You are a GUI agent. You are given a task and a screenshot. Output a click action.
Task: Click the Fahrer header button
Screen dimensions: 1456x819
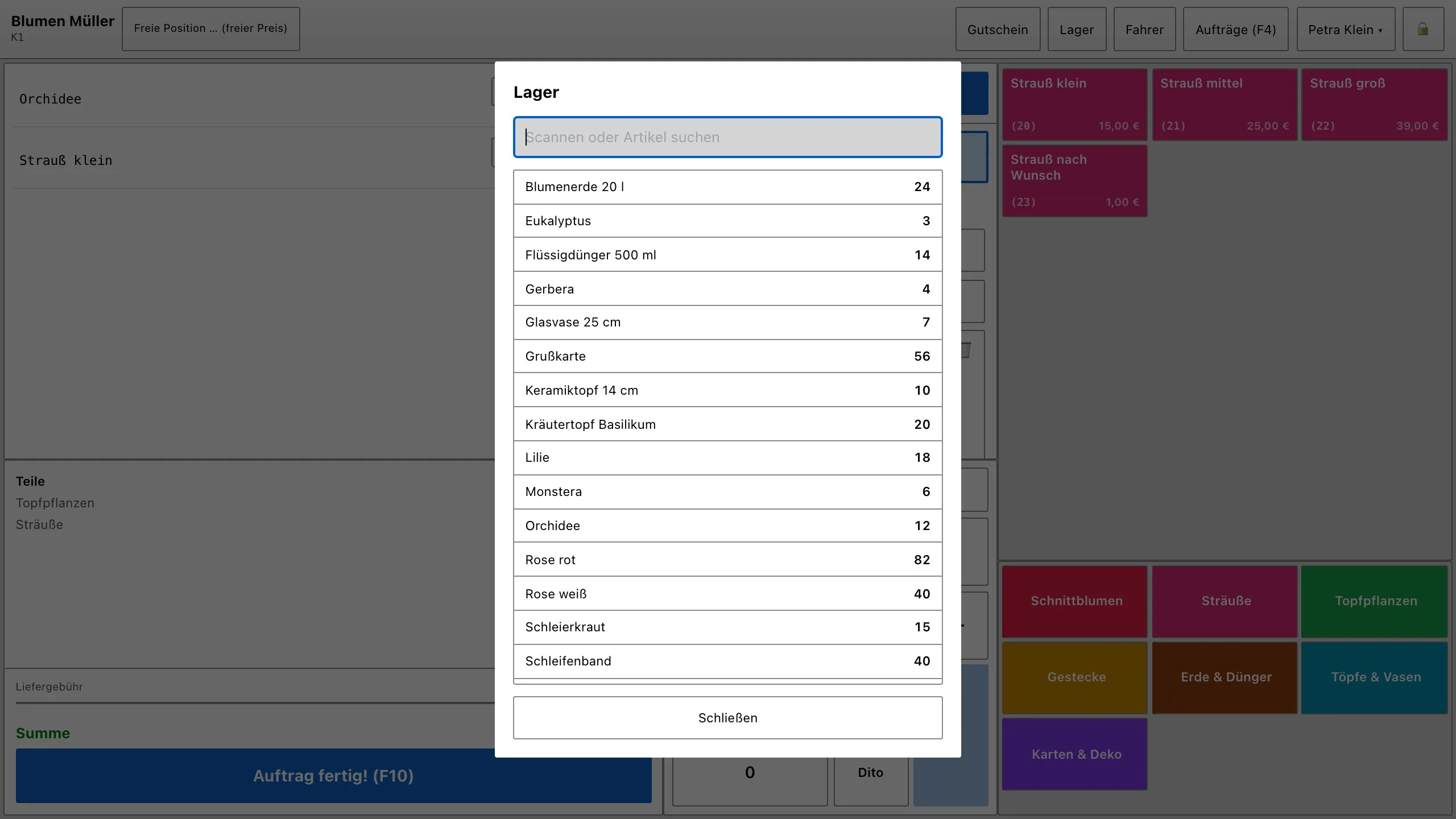1144,29
